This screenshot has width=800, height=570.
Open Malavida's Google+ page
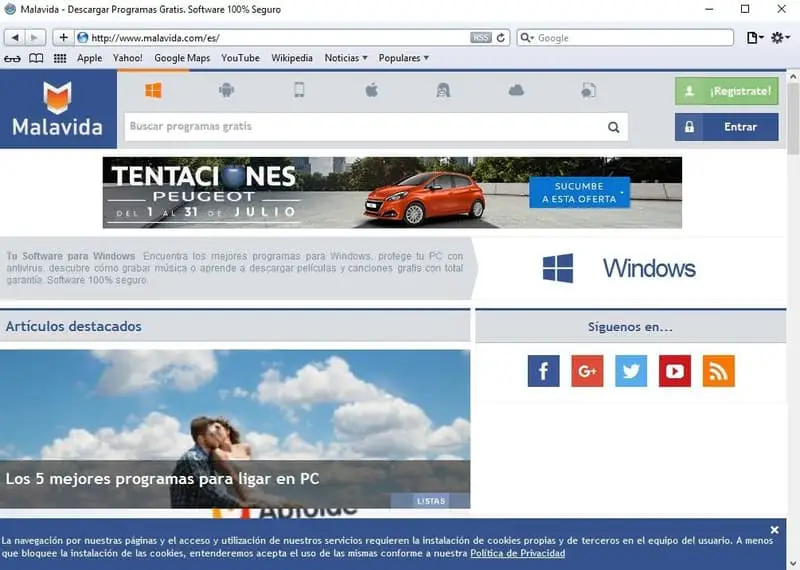pyautogui.click(x=587, y=371)
